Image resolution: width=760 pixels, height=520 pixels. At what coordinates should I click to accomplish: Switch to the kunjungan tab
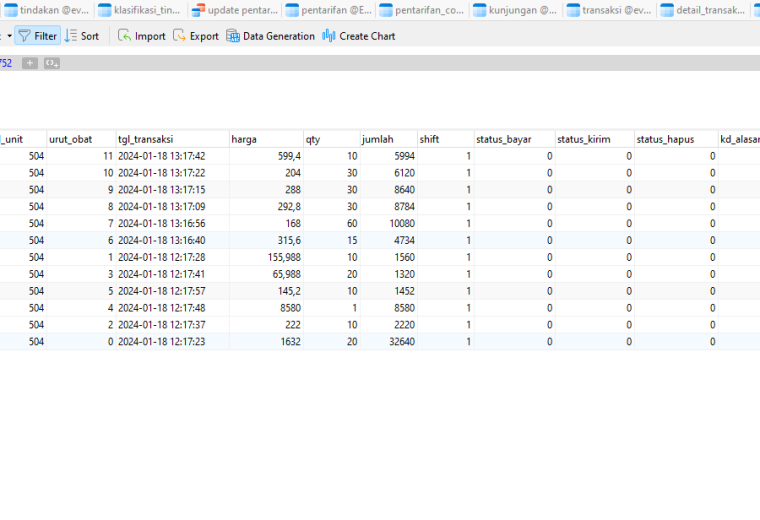[515, 10]
